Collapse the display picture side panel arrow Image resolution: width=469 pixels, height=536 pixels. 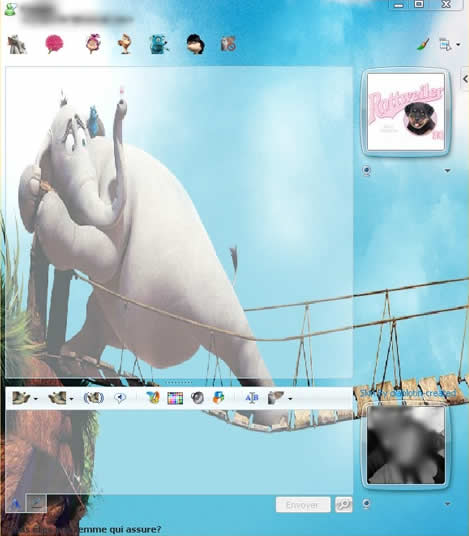465,79
